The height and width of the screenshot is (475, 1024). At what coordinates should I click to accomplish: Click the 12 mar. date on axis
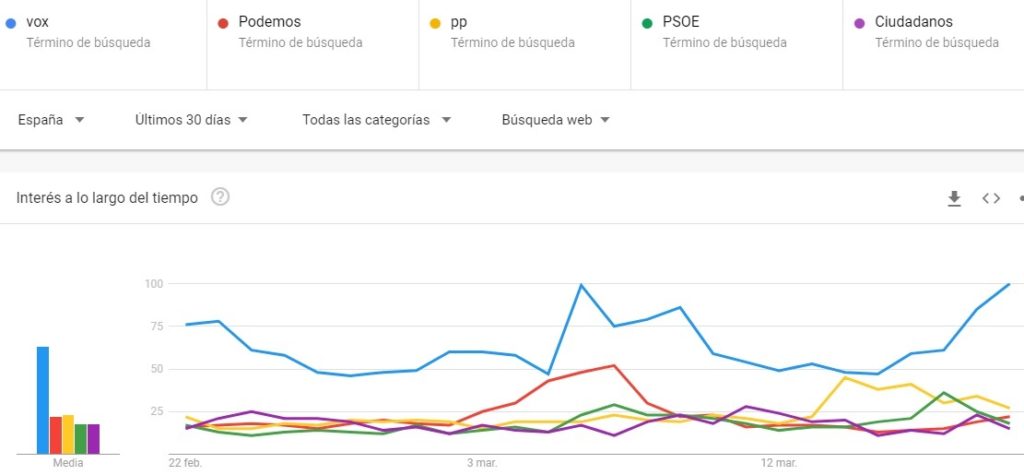pyautogui.click(x=780, y=463)
